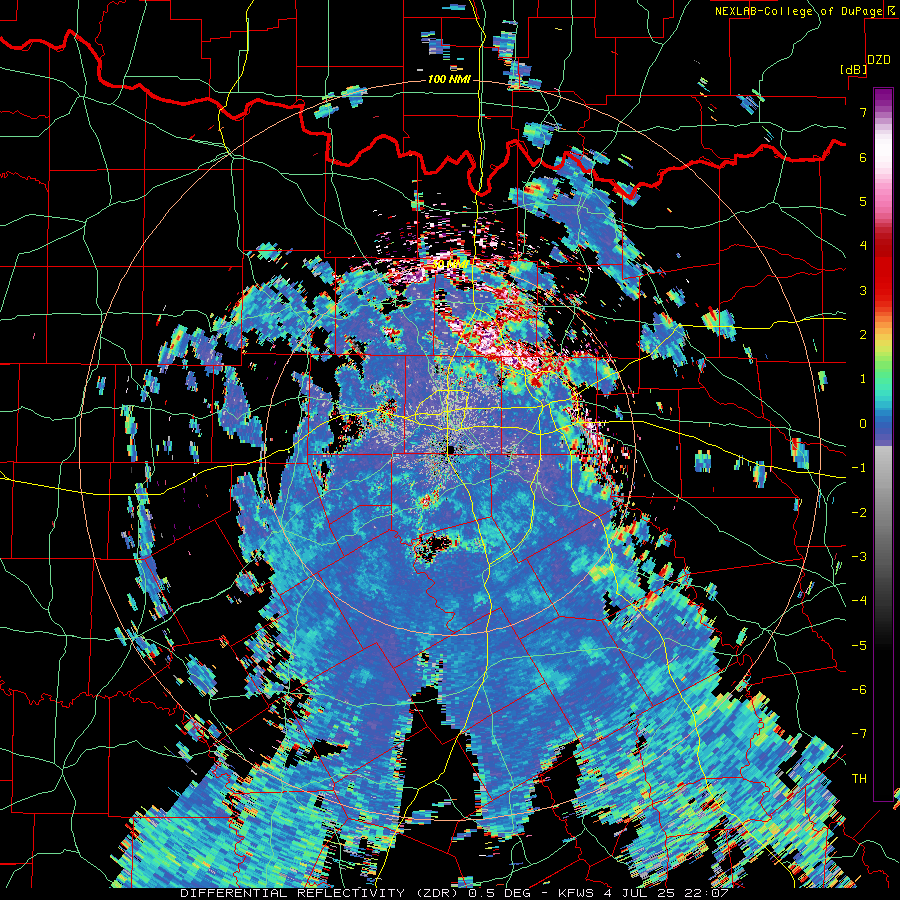Click the 5 value on the color scale
Viewport: 900px width, 900px height.
coord(863,201)
